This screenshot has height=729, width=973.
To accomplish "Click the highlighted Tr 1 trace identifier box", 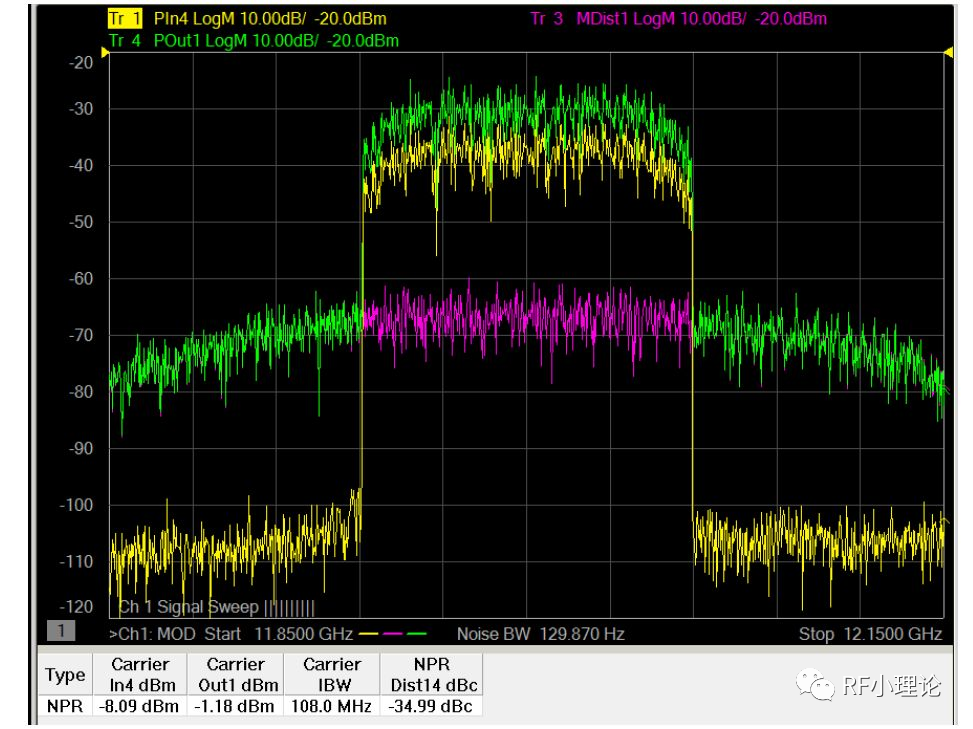I will point(124,16).
